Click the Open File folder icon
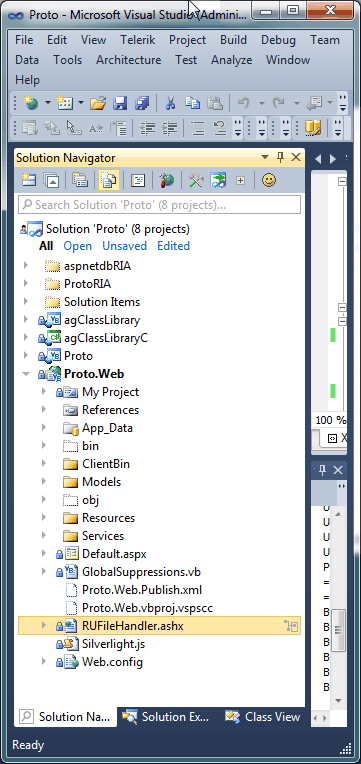This screenshot has height=764, width=361. (98, 103)
